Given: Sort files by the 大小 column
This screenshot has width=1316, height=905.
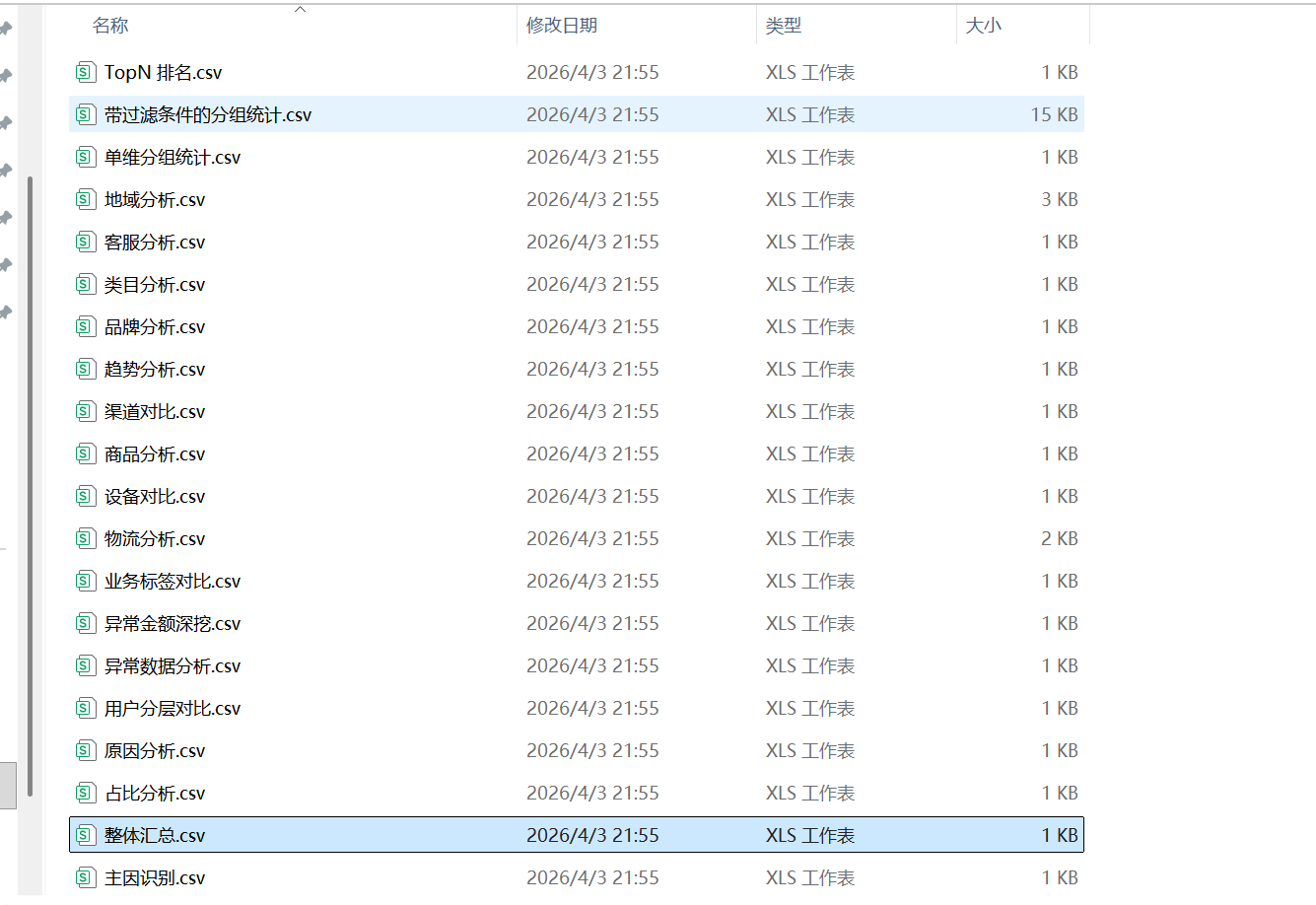Looking at the screenshot, I should click(x=983, y=26).
